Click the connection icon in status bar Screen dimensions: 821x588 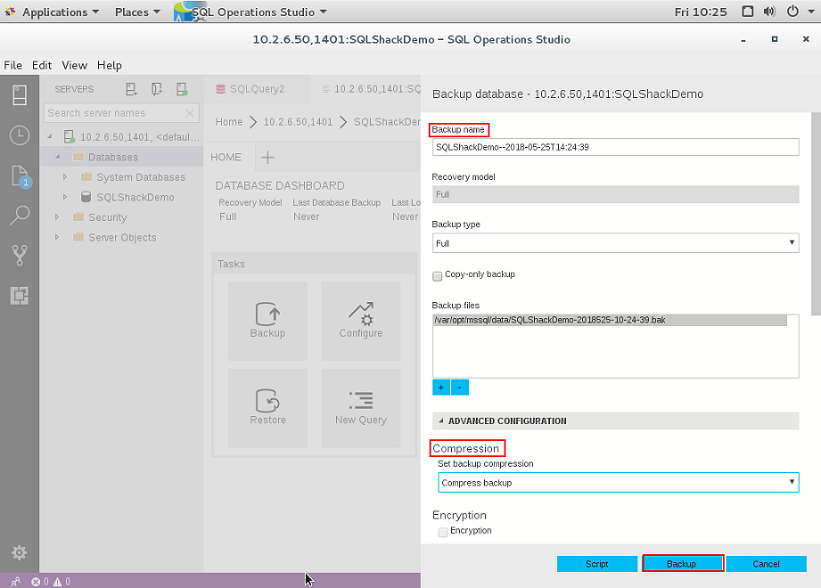click(x=15, y=582)
